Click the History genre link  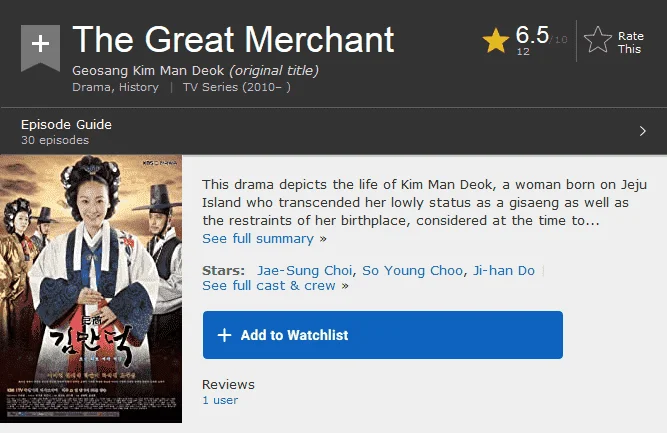coord(139,87)
